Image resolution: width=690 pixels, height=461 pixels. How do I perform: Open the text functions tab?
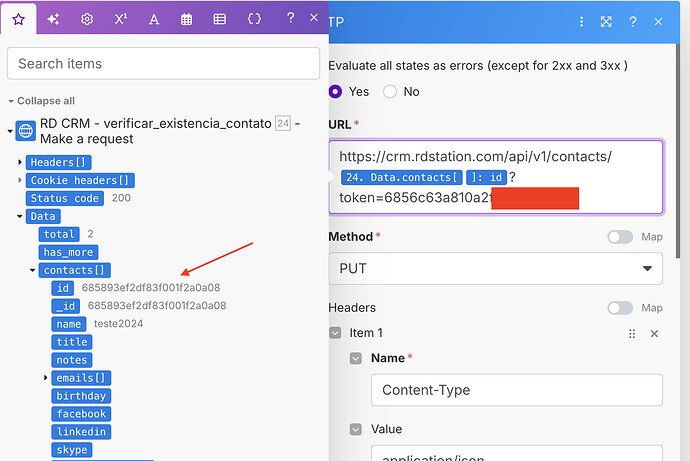coord(154,19)
